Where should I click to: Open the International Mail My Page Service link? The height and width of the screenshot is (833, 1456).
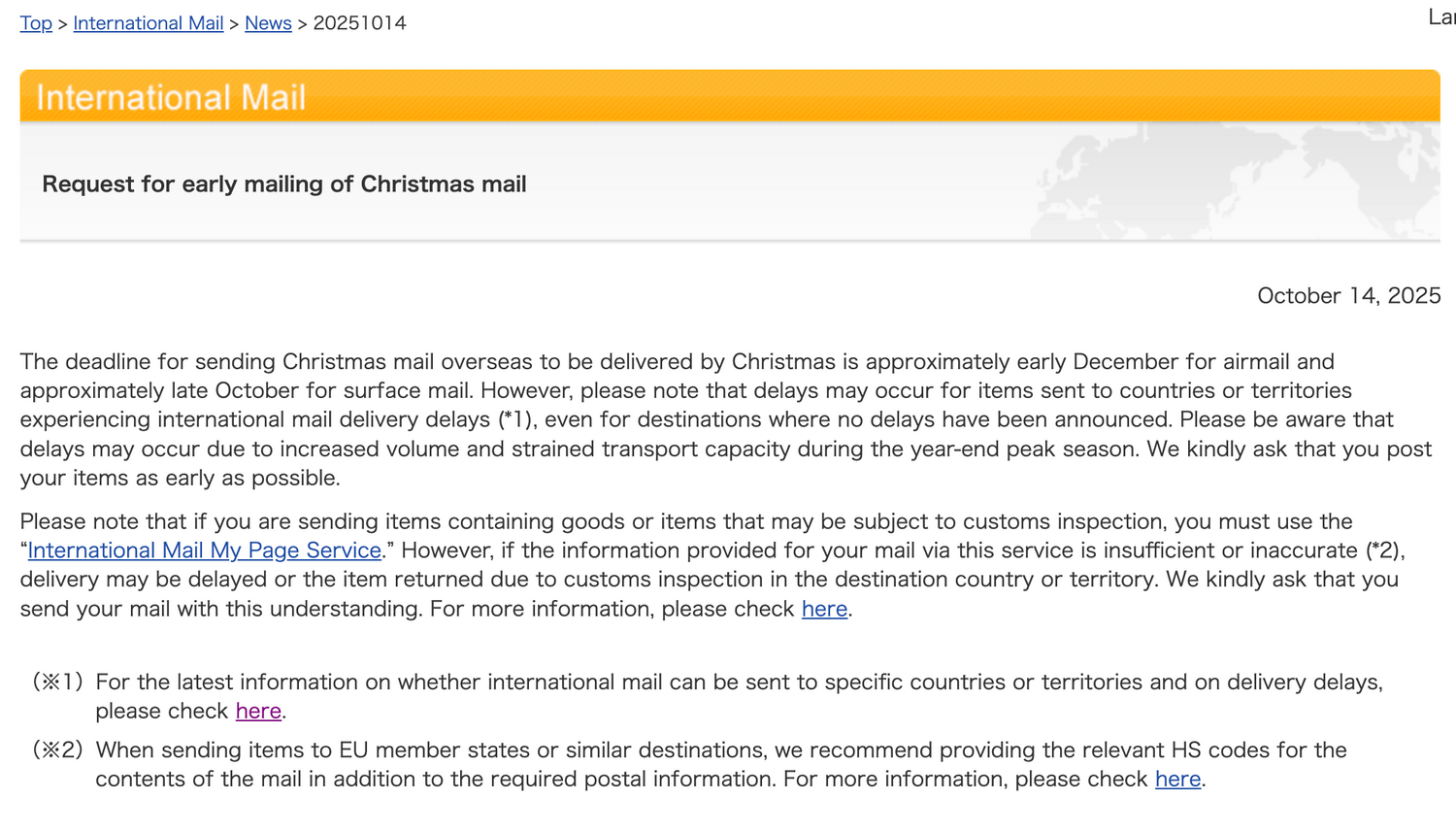point(204,550)
